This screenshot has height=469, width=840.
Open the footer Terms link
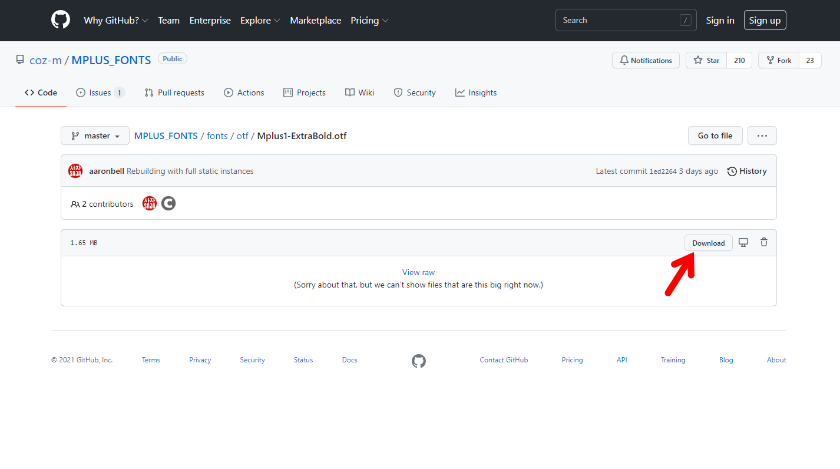coord(151,360)
